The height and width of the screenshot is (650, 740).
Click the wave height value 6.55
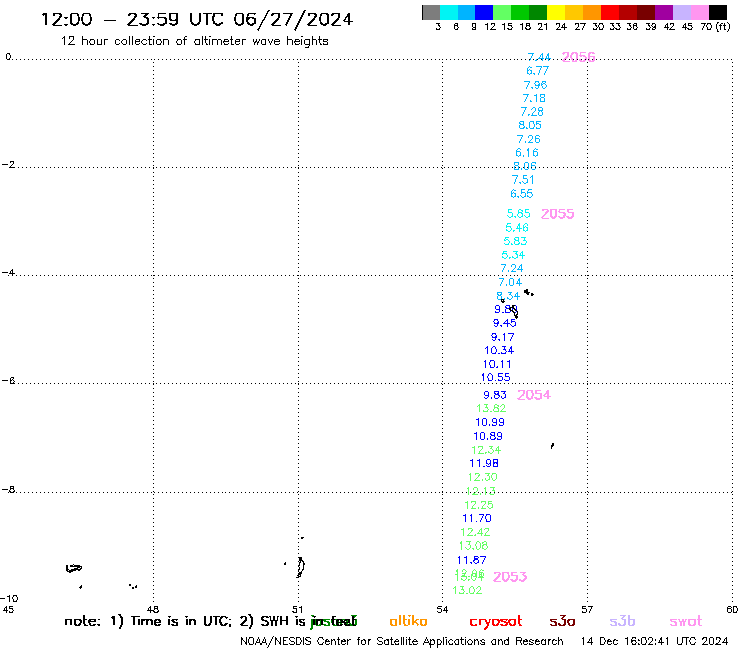click(x=521, y=194)
